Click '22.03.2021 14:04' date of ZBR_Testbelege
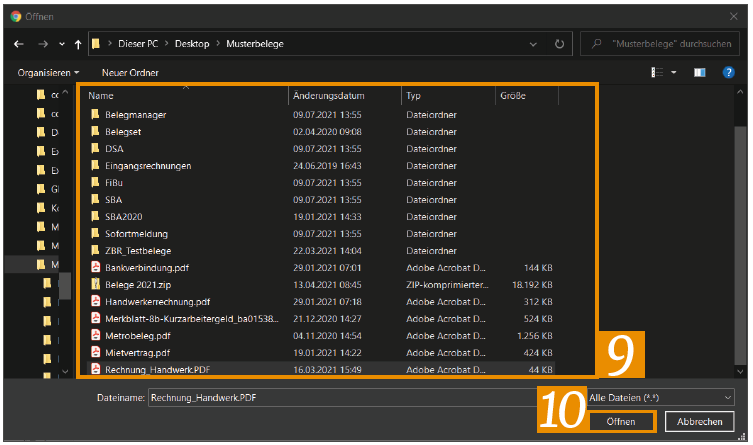This screenshot has width=753, height=445. pos(327,251)
